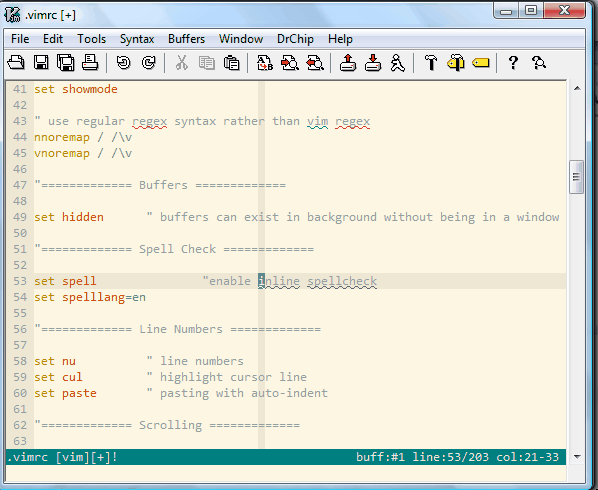598x490 pixels.
Task: Click the yellow tag jump icon
Action: [481, 63]
